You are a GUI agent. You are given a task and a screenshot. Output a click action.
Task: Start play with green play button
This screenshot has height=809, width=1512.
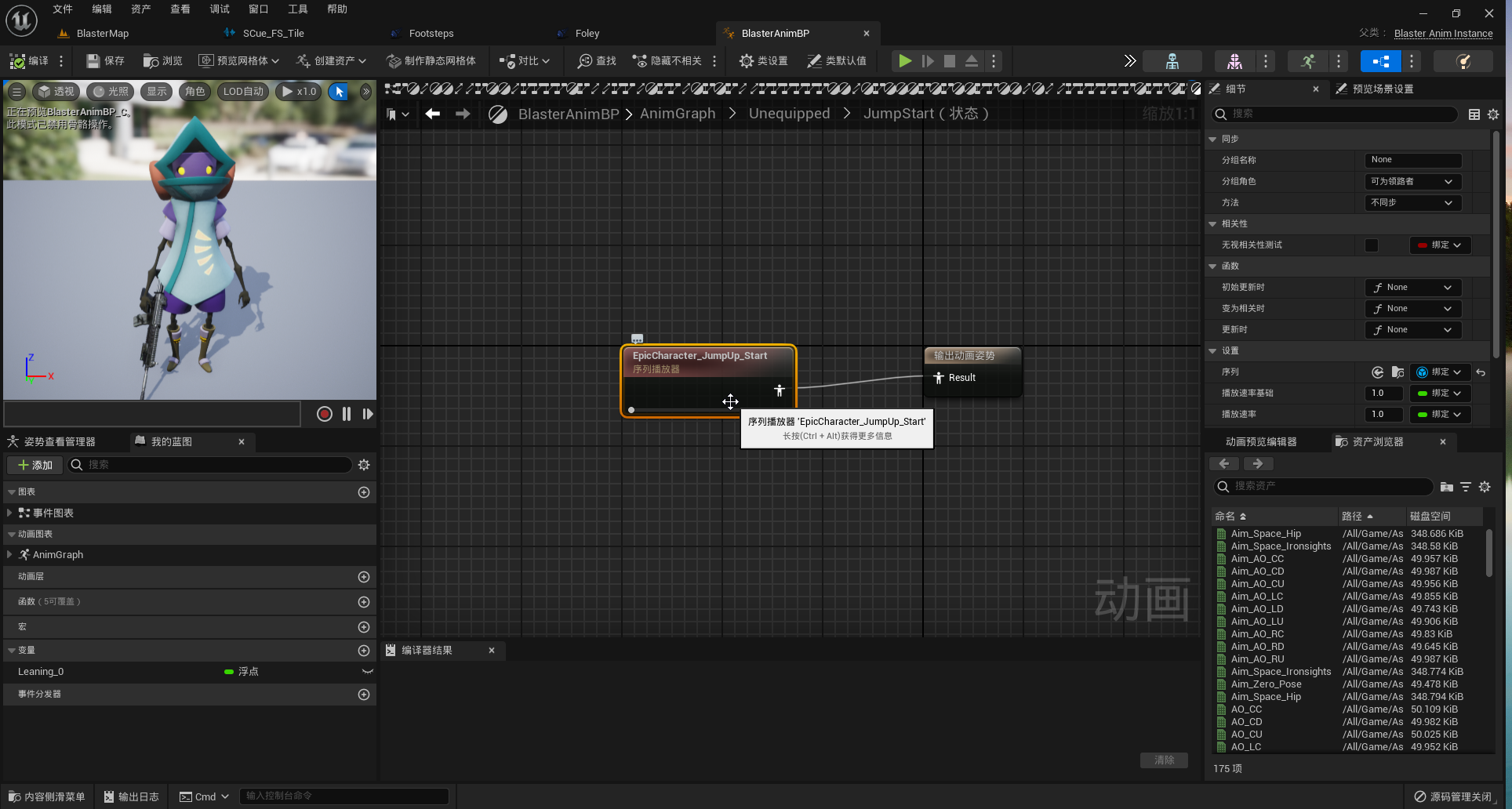pos(905,60)
